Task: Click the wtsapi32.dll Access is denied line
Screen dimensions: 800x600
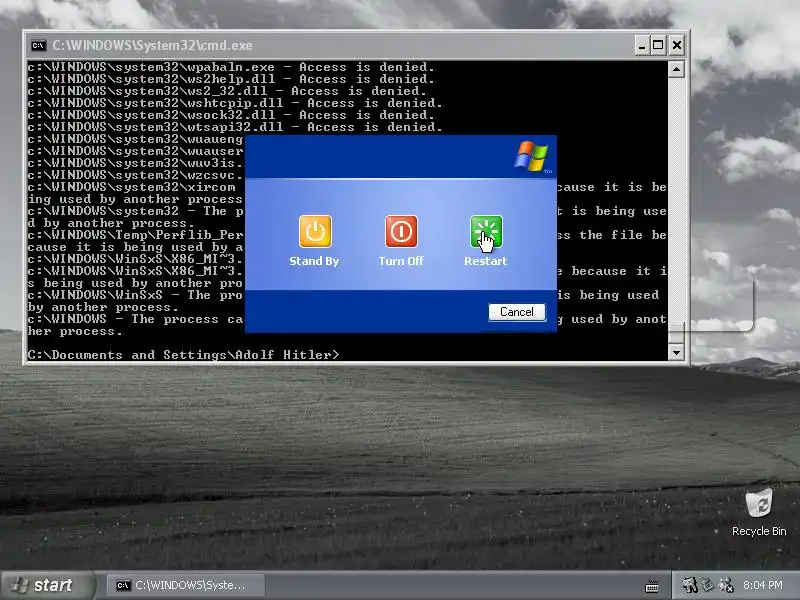Action: click(235, 127)
